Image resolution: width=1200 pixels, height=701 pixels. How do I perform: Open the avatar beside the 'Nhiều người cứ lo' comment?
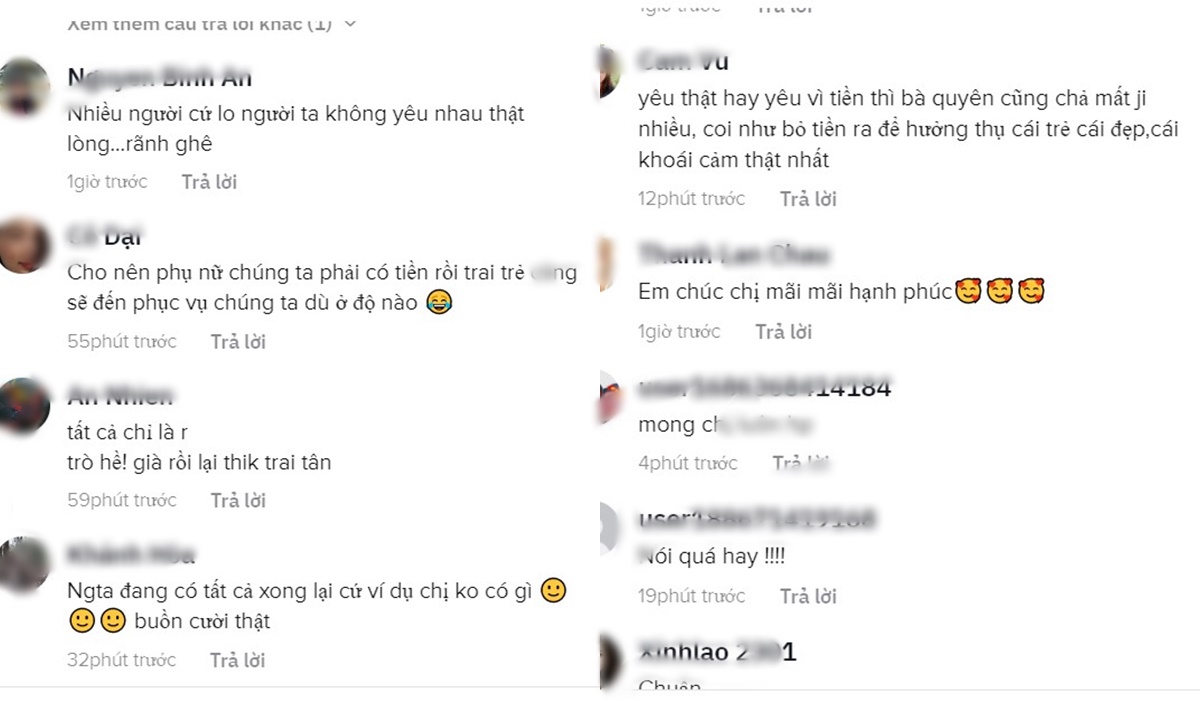pyautogui.click(x=22, y=87)
